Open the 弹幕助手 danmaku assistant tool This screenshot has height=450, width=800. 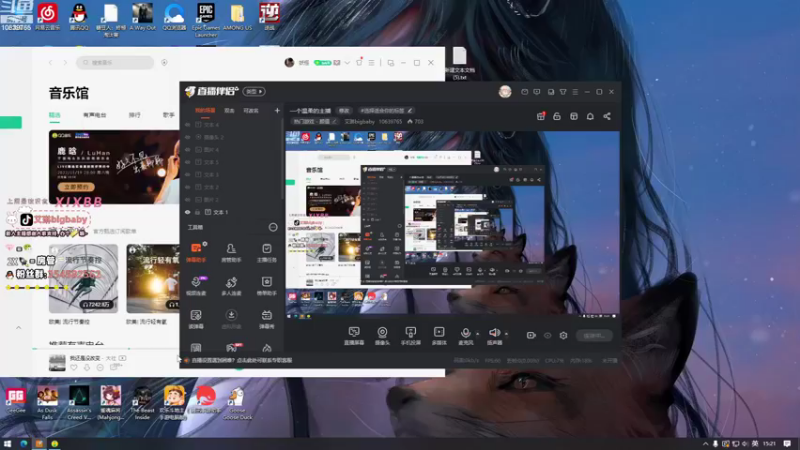pyautogui.click(x=196, y=253)
